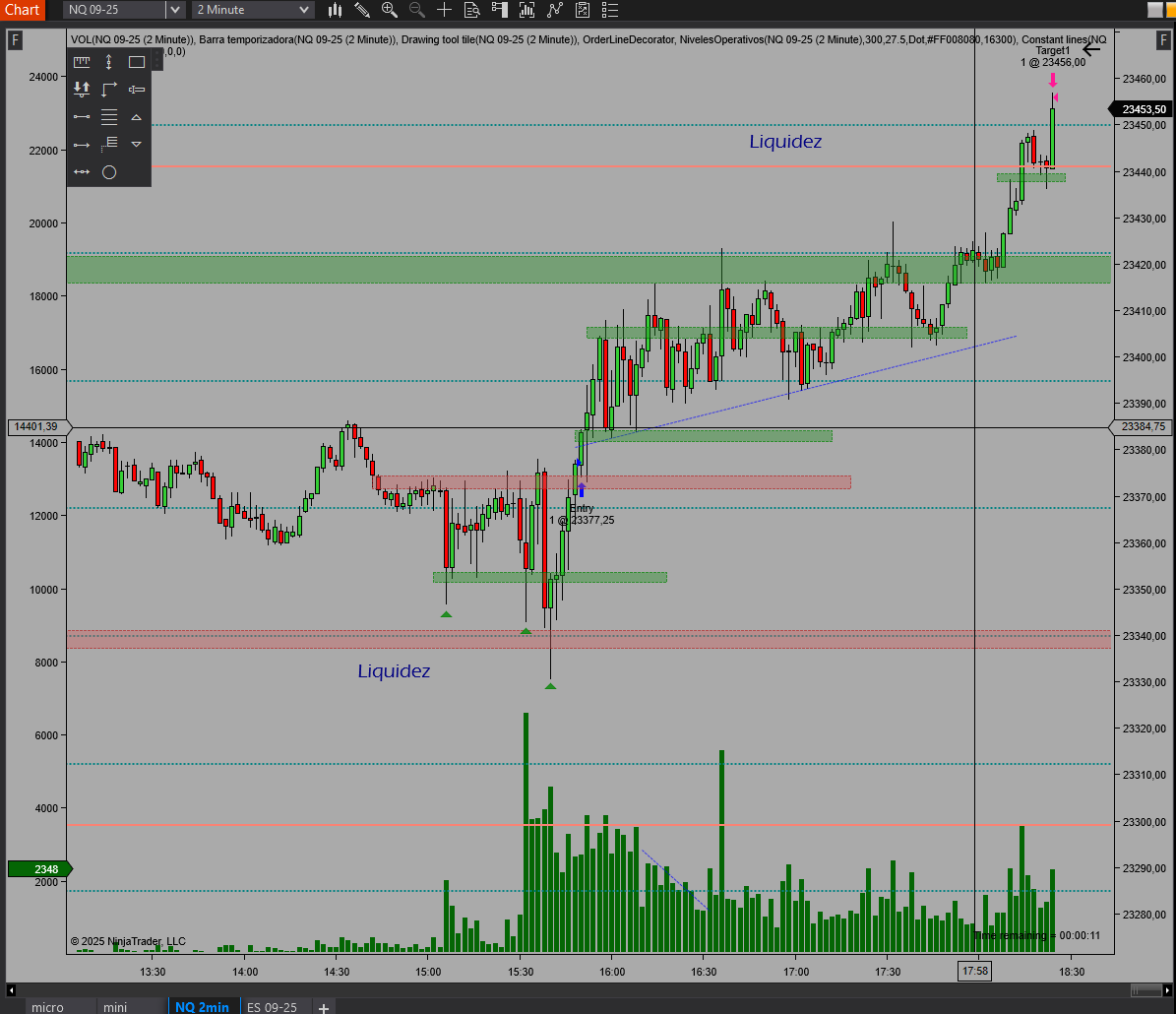Viewport: 1176px width, 1014px height.
Task: Open the drawing tools pencil menu
Action: point(362,10)
